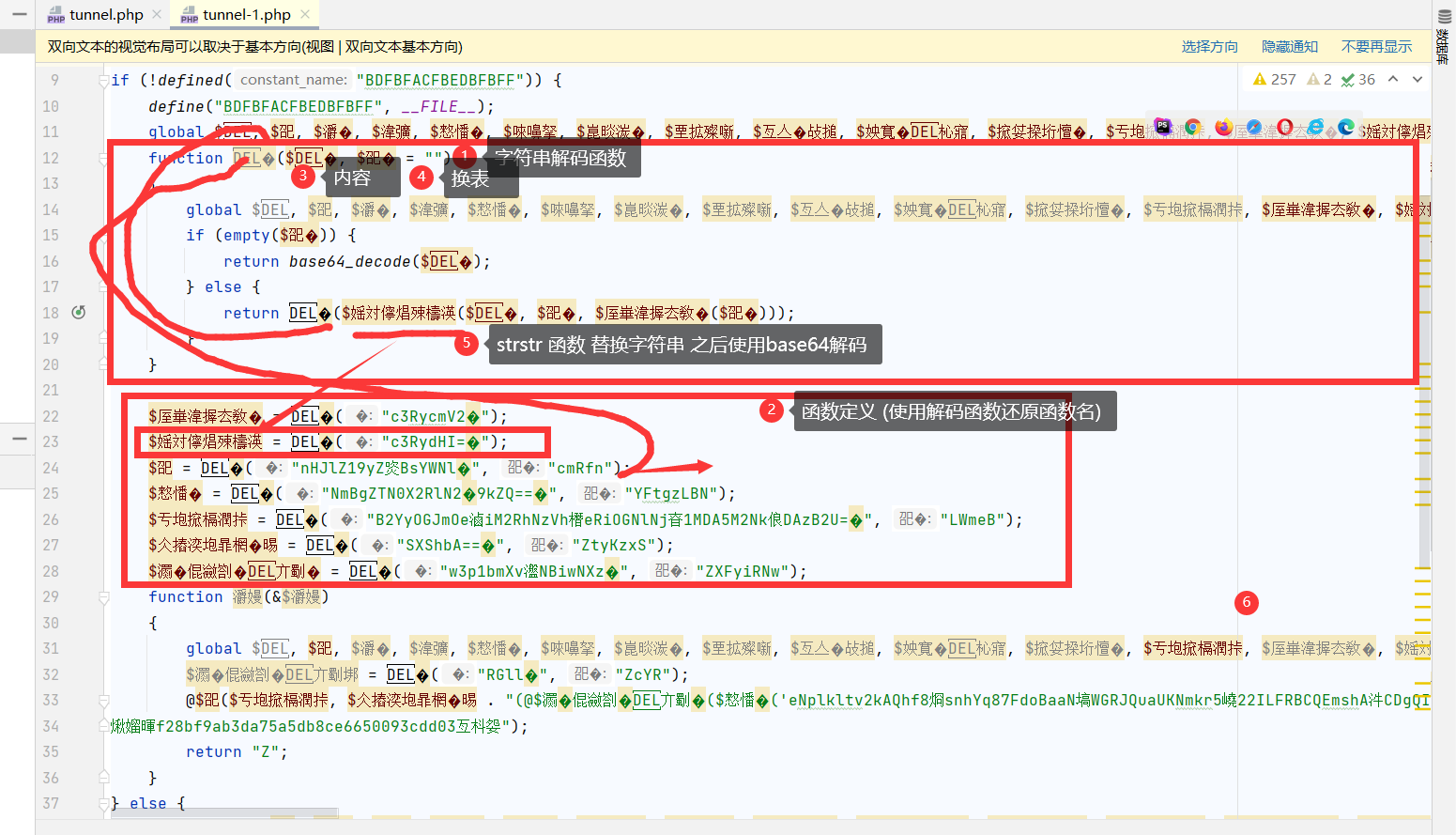1456x835 pixels.
Task: Collapse the if block at line 9
Action: (x=104, y=81)
